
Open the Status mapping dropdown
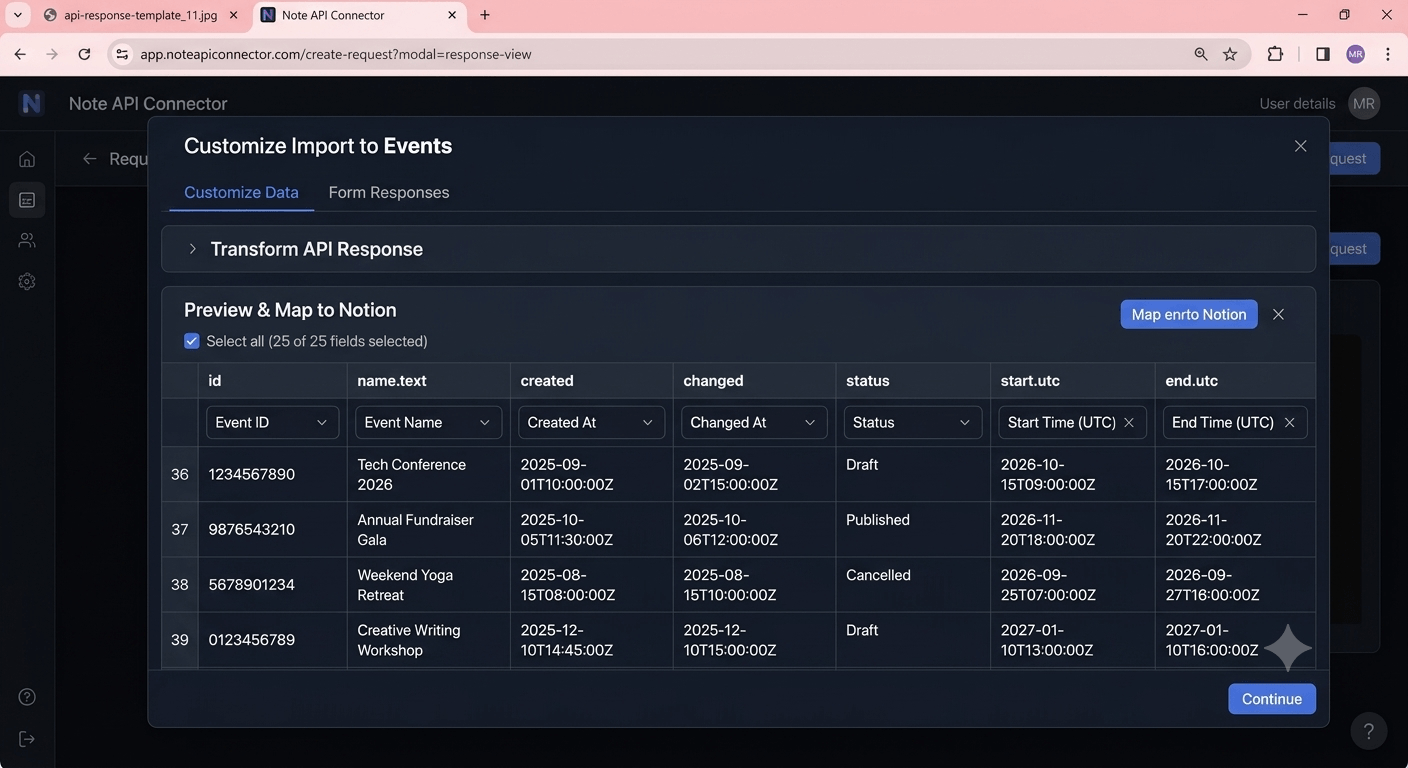tap(912, 422)
